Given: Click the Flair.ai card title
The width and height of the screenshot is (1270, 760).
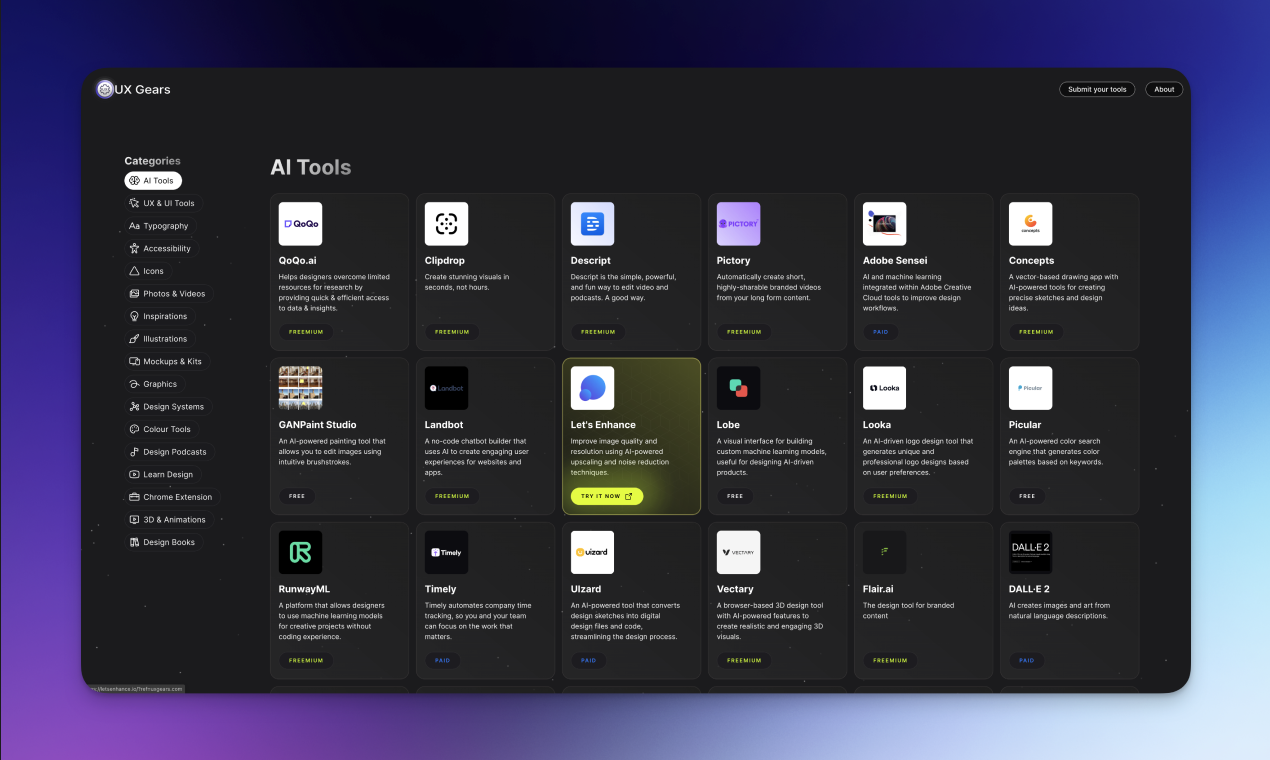Looking at the screenshot, I should [878, 589].
